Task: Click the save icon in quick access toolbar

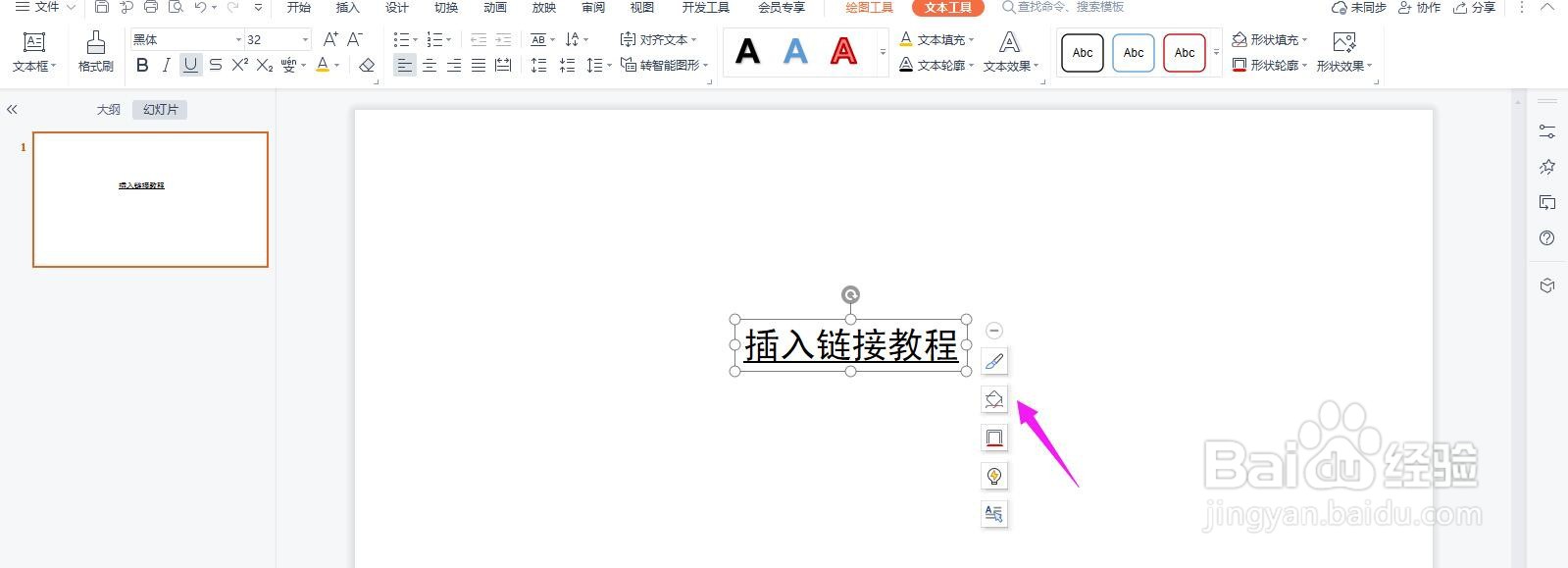Action: [x=102, y=7]
